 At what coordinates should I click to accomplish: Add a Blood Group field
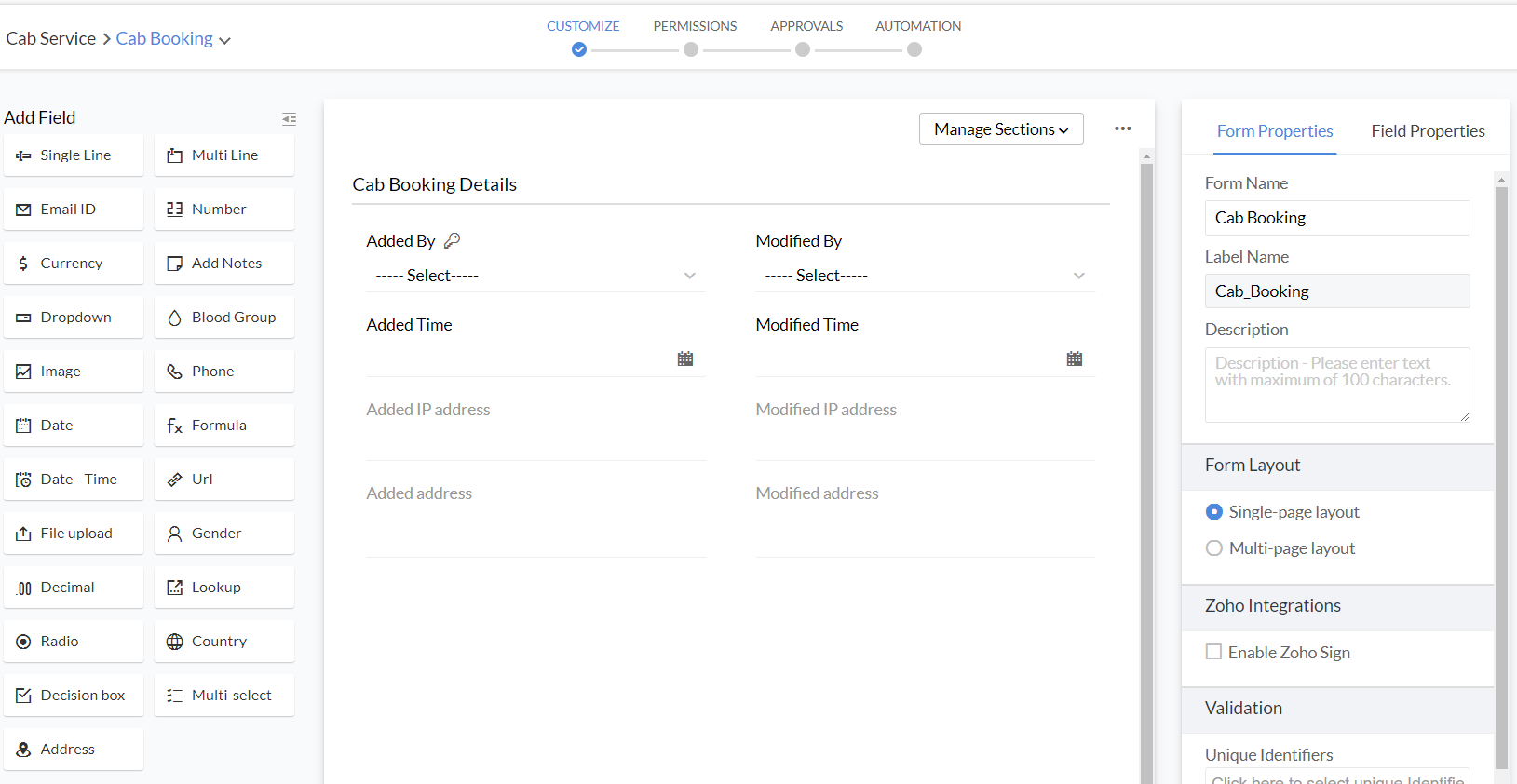pyautogui.click(x=224, y=318)
